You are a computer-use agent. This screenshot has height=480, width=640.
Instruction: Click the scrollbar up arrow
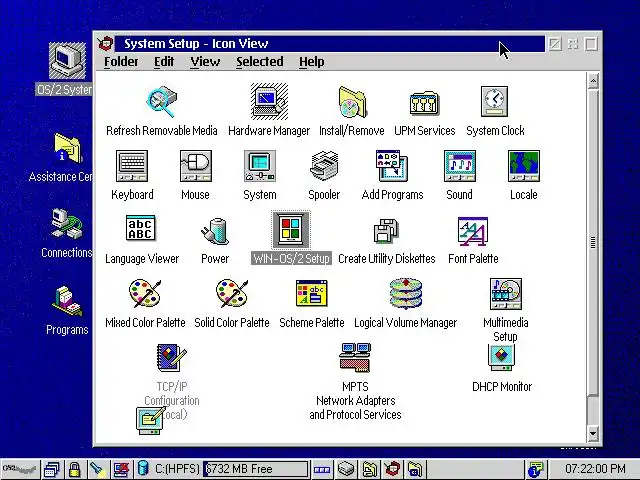tap(593, 81)
